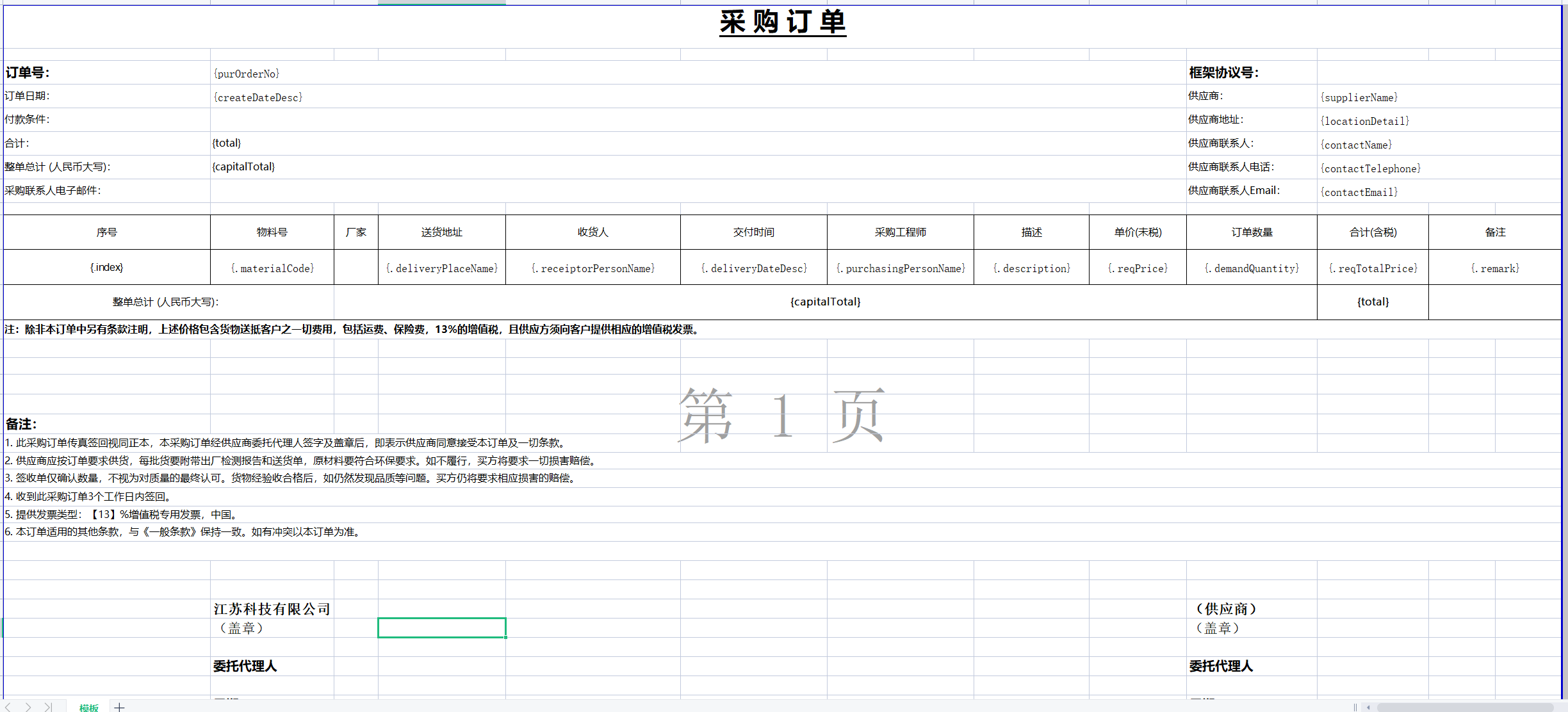This screenshot has height=712, width=1568.
Task: Click the next sheet navigation arrow
Action: [x=28, y=708]
